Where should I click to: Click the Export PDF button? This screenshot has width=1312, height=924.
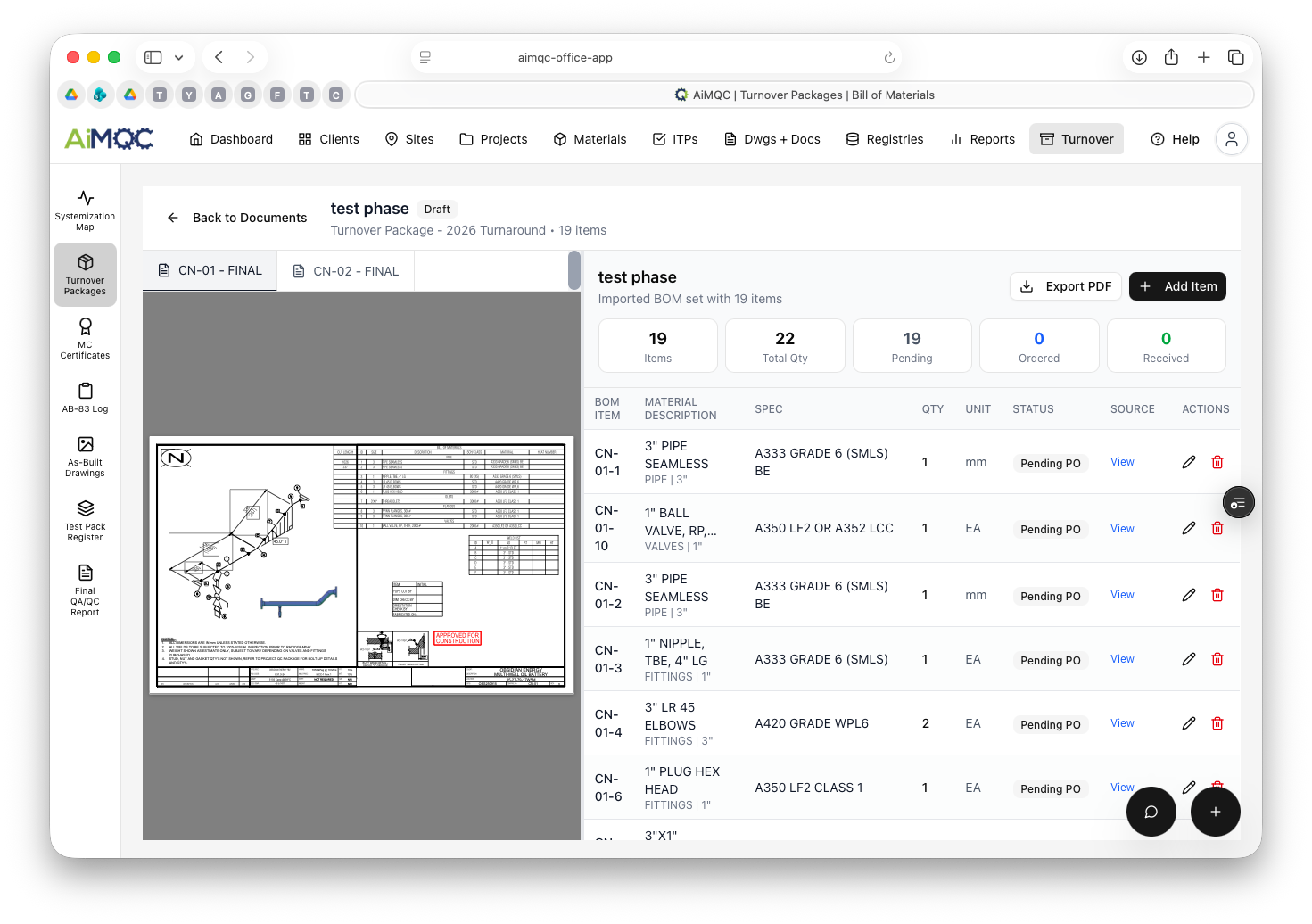pyautogui.click(x=1065, y=286)
